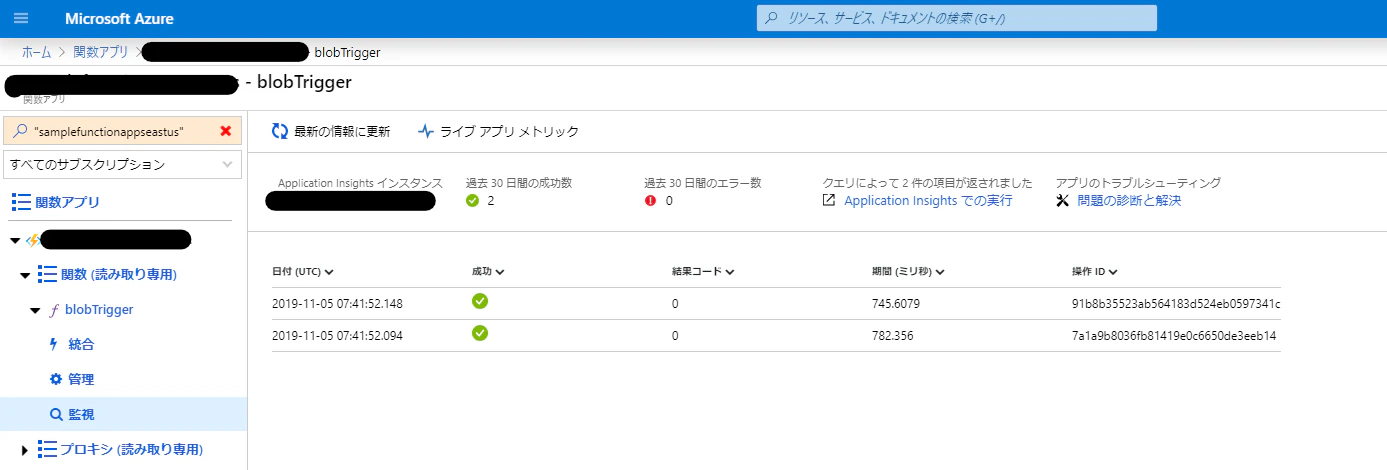Open the hamburger portal menu
The image size is (1387, 470).
(22, 19)
